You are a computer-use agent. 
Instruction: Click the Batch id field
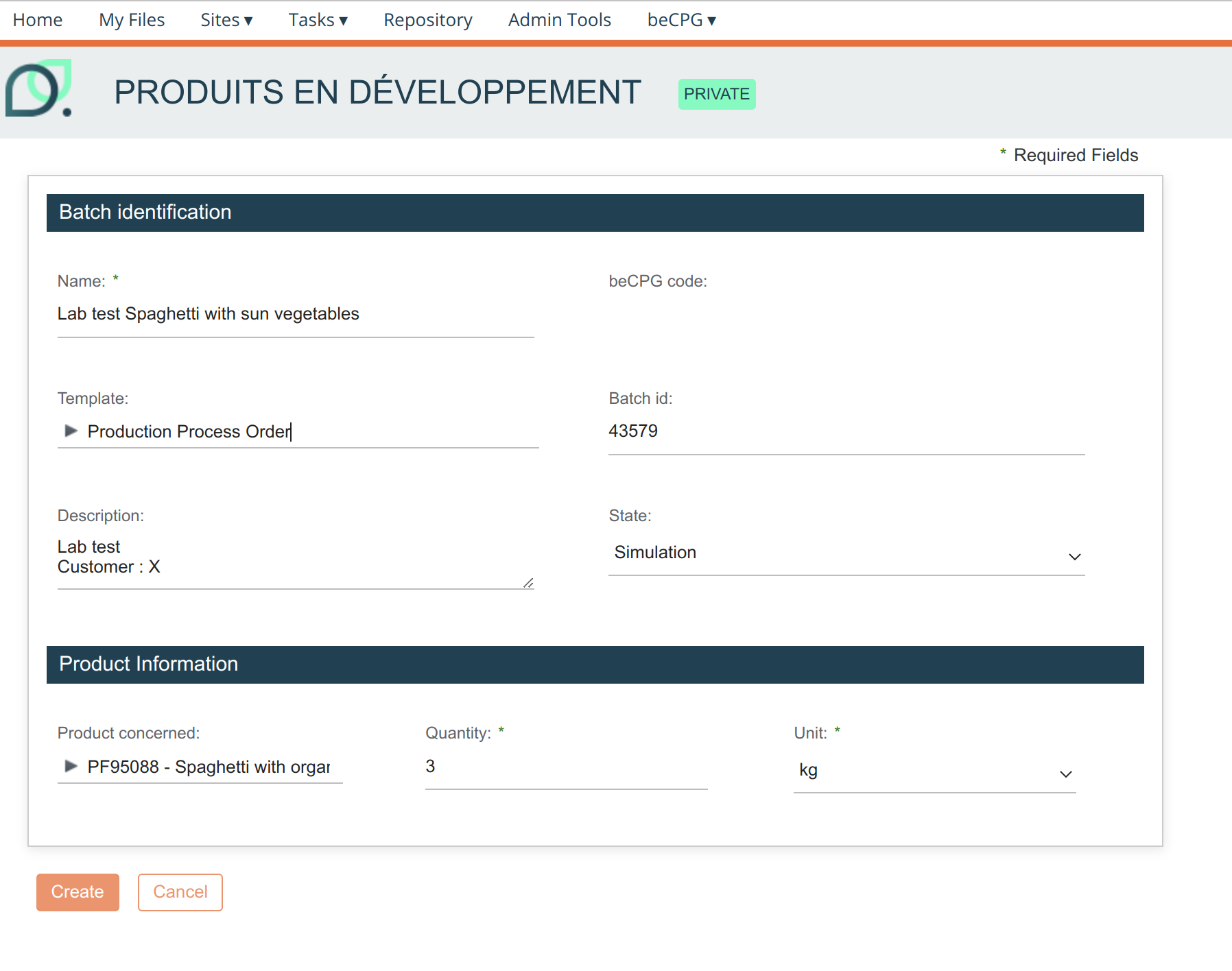[x=846, y=432]
